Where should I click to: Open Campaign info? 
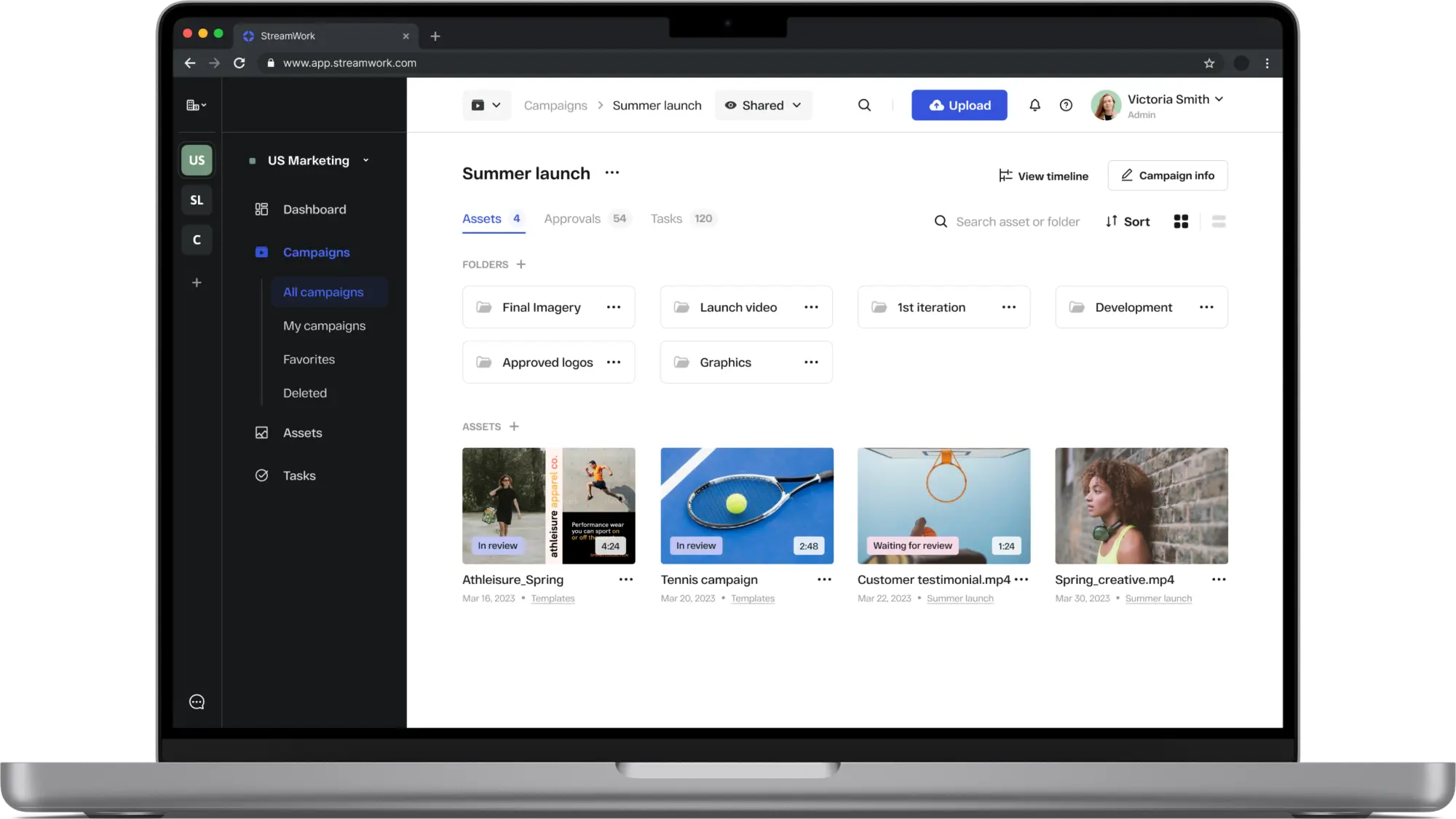(1167, 175)
